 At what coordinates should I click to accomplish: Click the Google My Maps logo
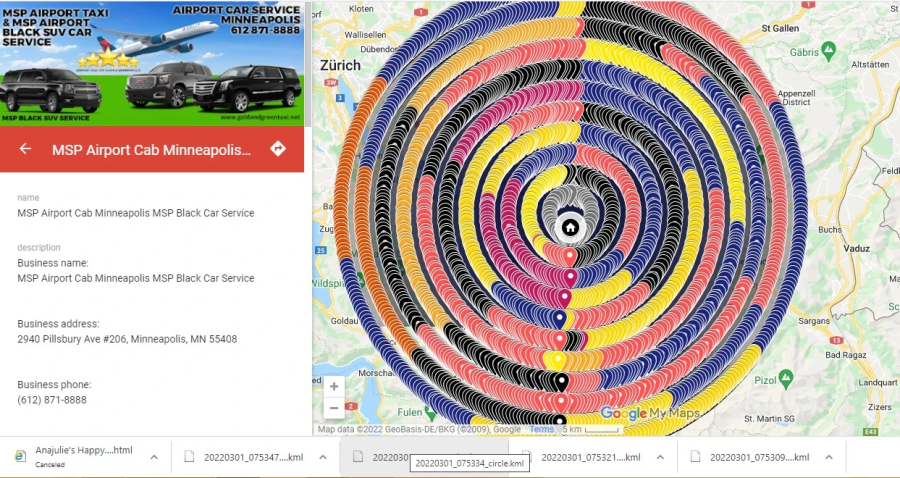[649, 413]
